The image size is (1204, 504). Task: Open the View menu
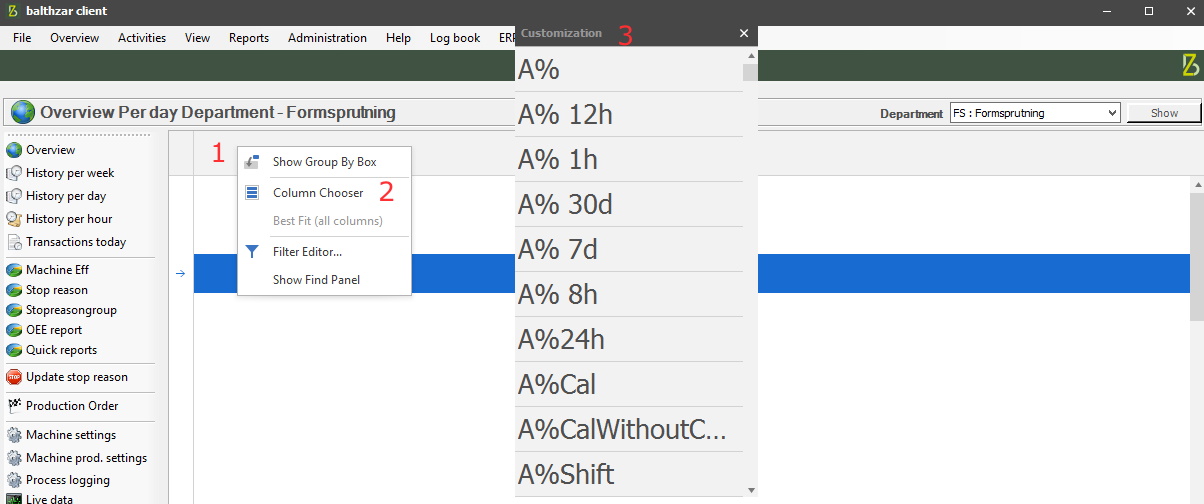click(x=198, y=38)
